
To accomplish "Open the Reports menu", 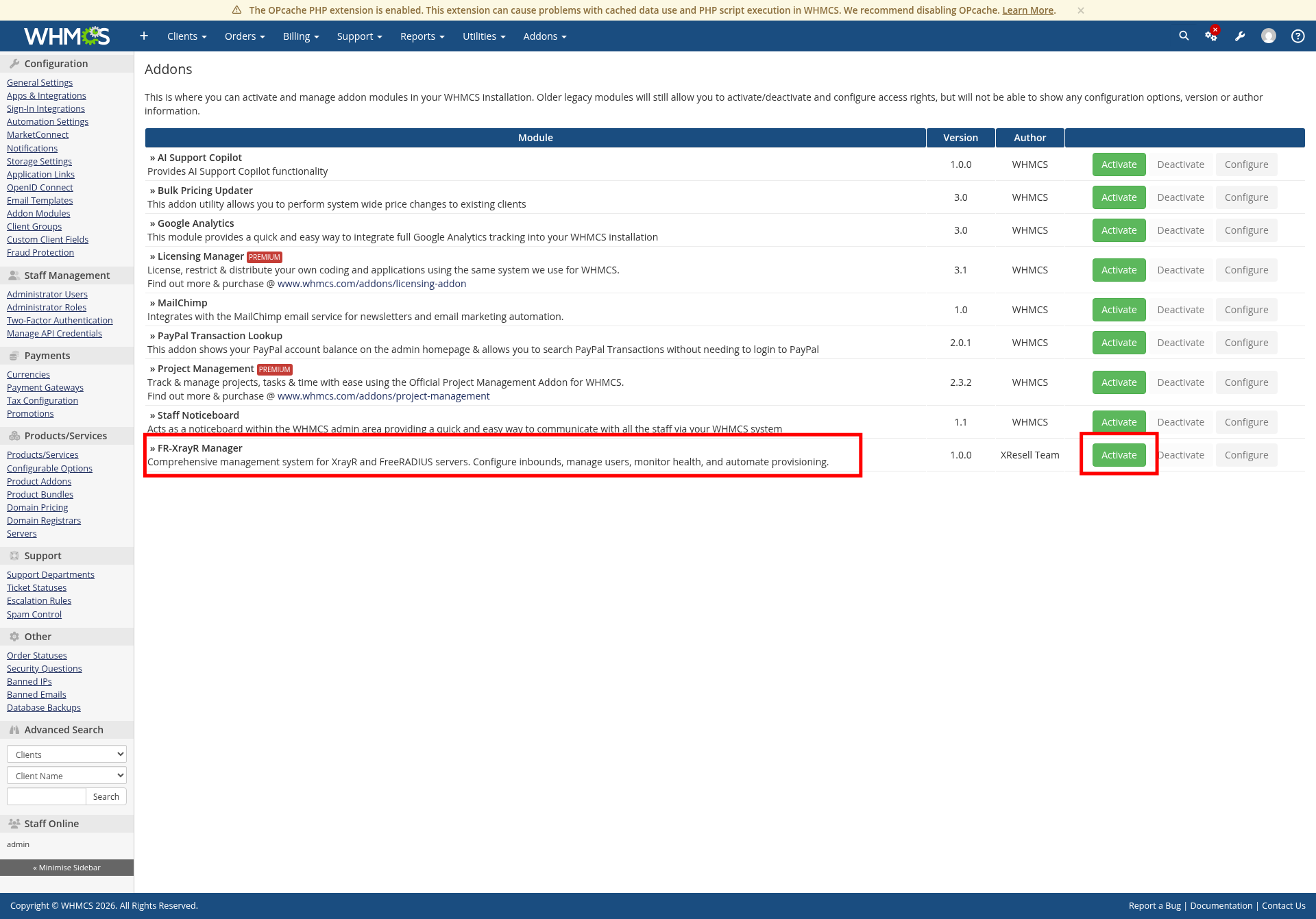I will (422, 36).
